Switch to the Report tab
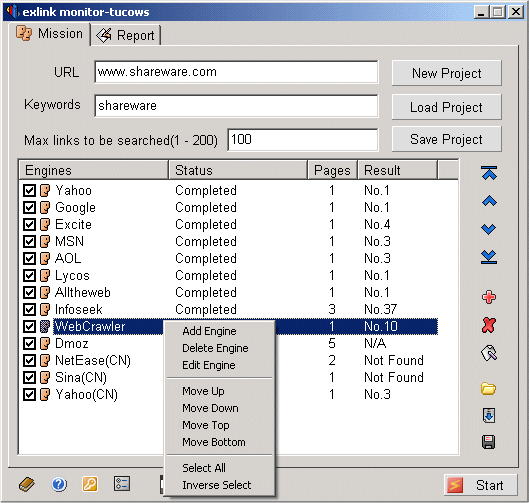The image size is (529, 503). coord(126,35)
